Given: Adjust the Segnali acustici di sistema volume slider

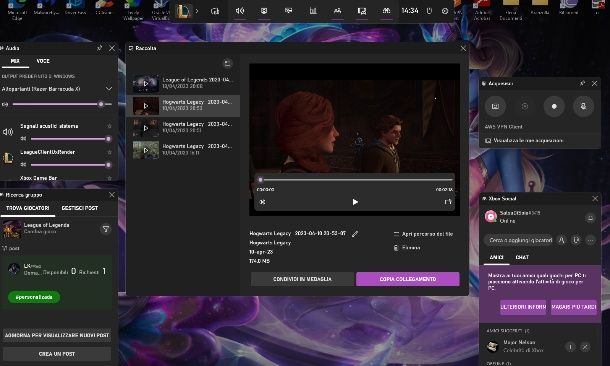Looking at the screenshot, I should coord(71,138).
